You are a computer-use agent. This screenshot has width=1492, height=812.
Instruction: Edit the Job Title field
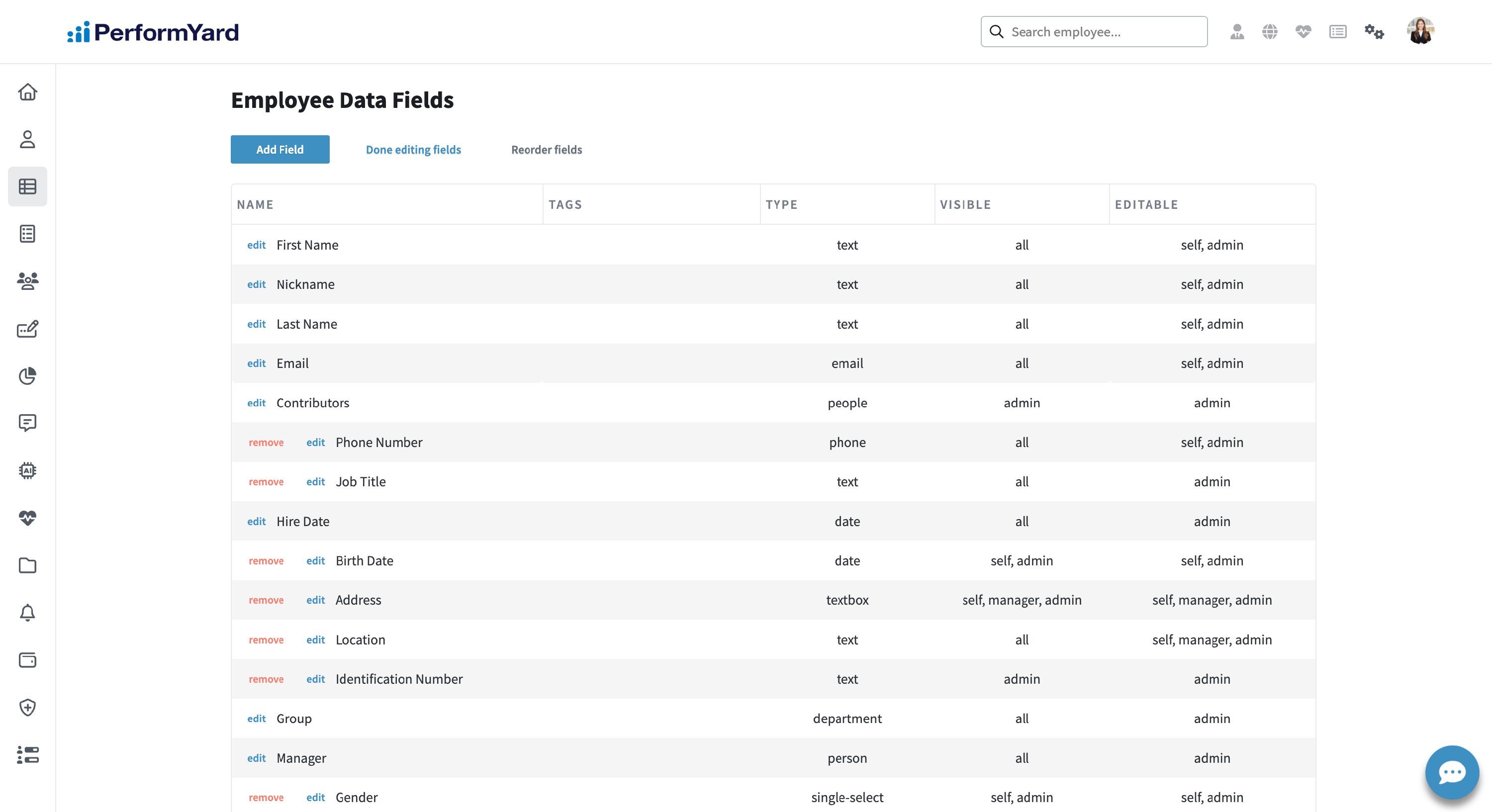click(315, 482)
